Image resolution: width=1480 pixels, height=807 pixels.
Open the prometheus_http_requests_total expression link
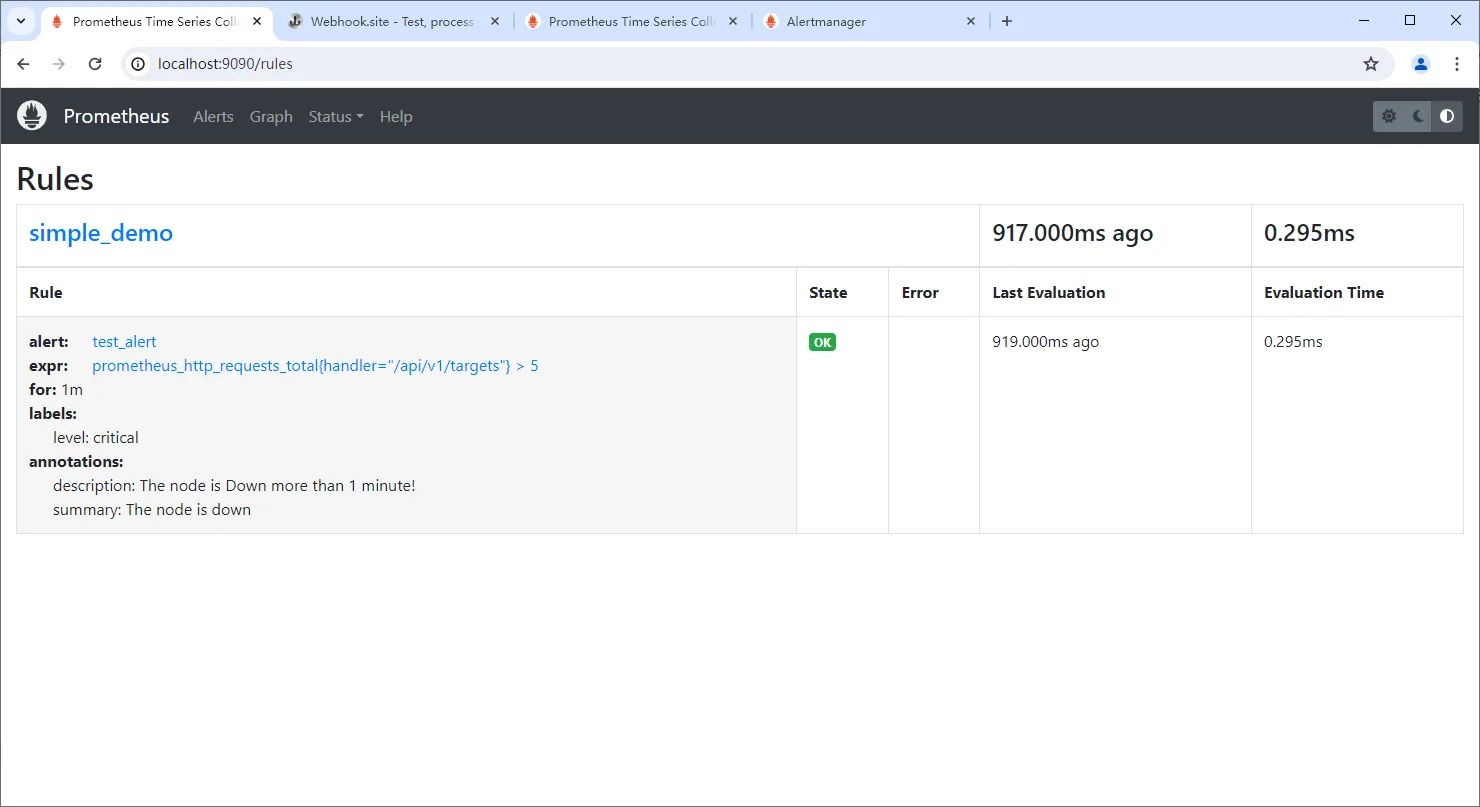point(315,365)
